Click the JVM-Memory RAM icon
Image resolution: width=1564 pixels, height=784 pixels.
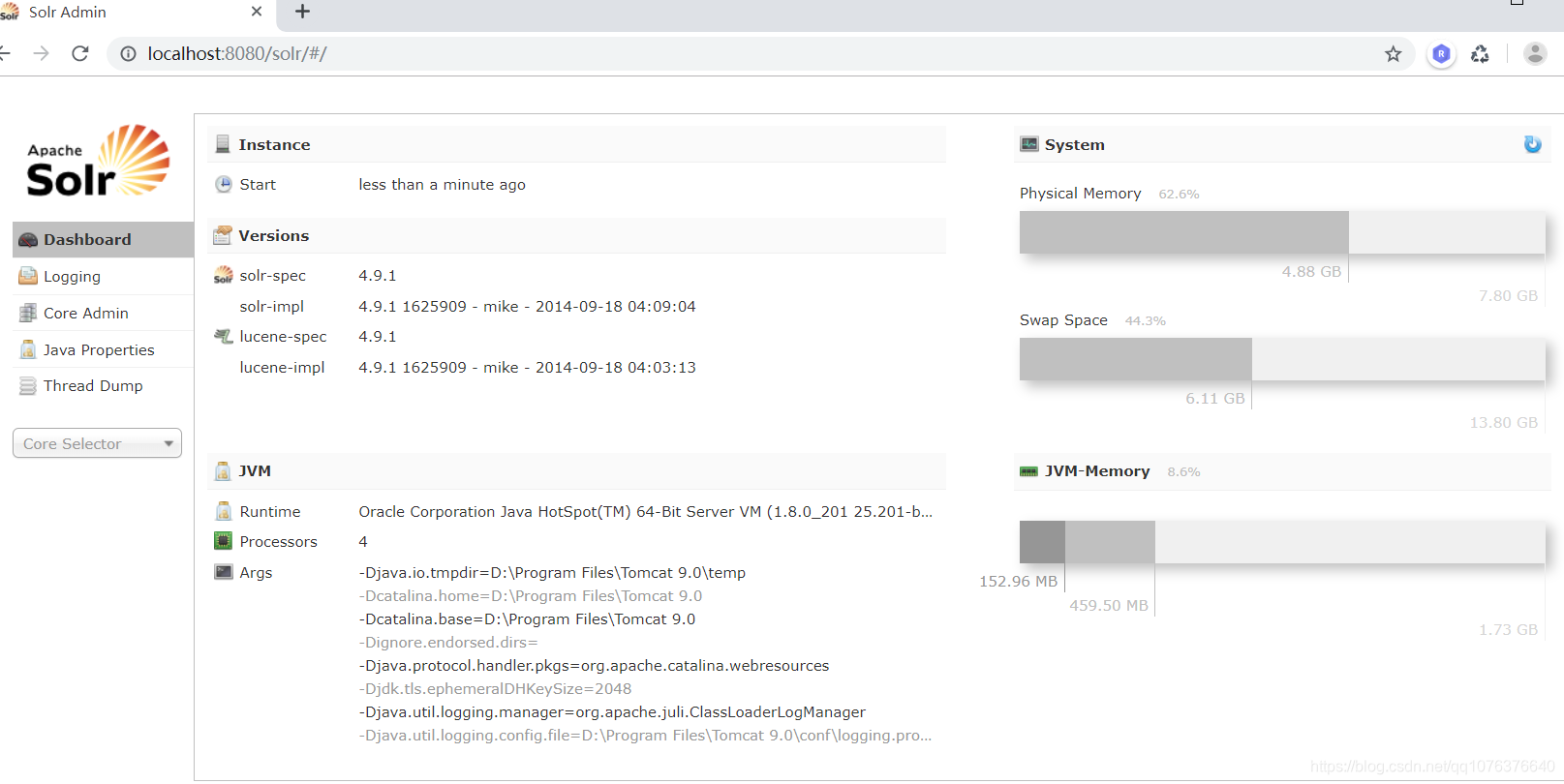coord(1028,471)
